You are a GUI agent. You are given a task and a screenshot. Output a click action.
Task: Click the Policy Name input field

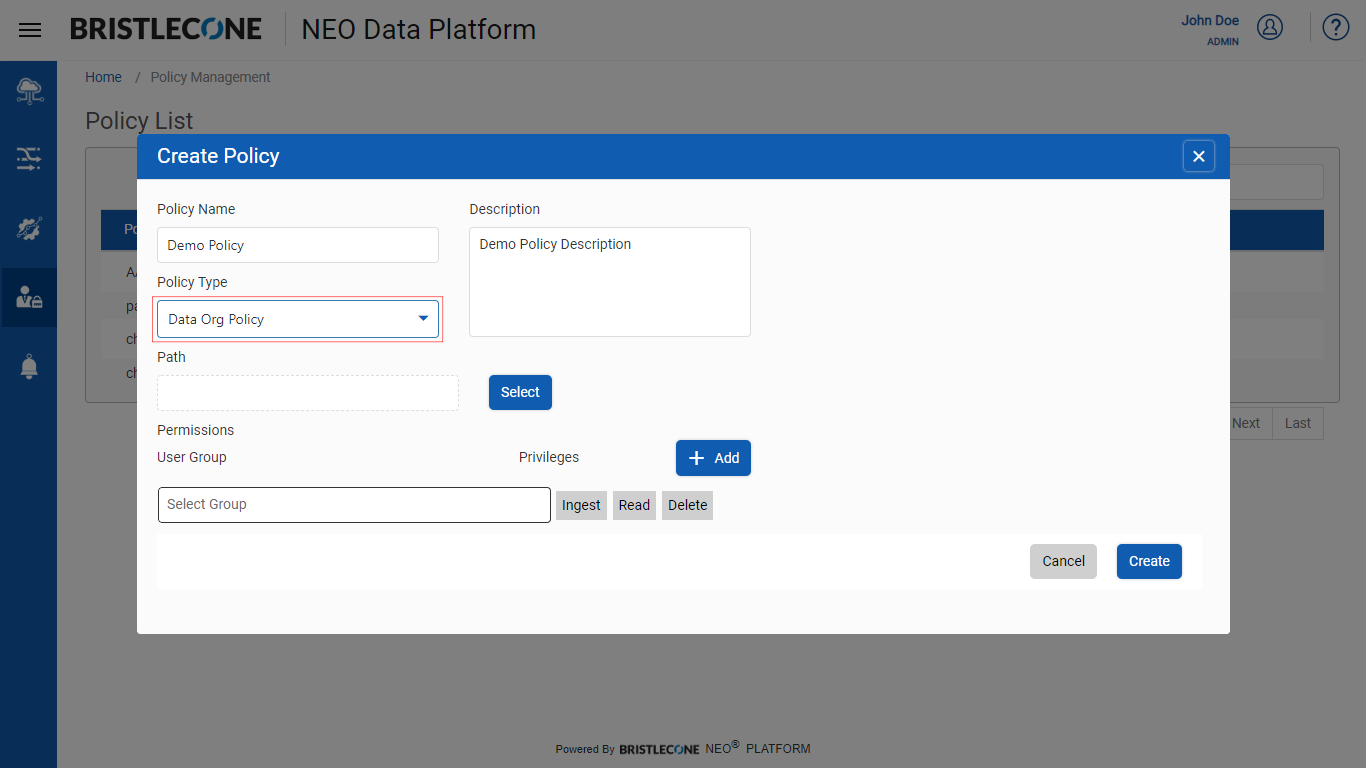pyautogui.click(x=298, y=245)
